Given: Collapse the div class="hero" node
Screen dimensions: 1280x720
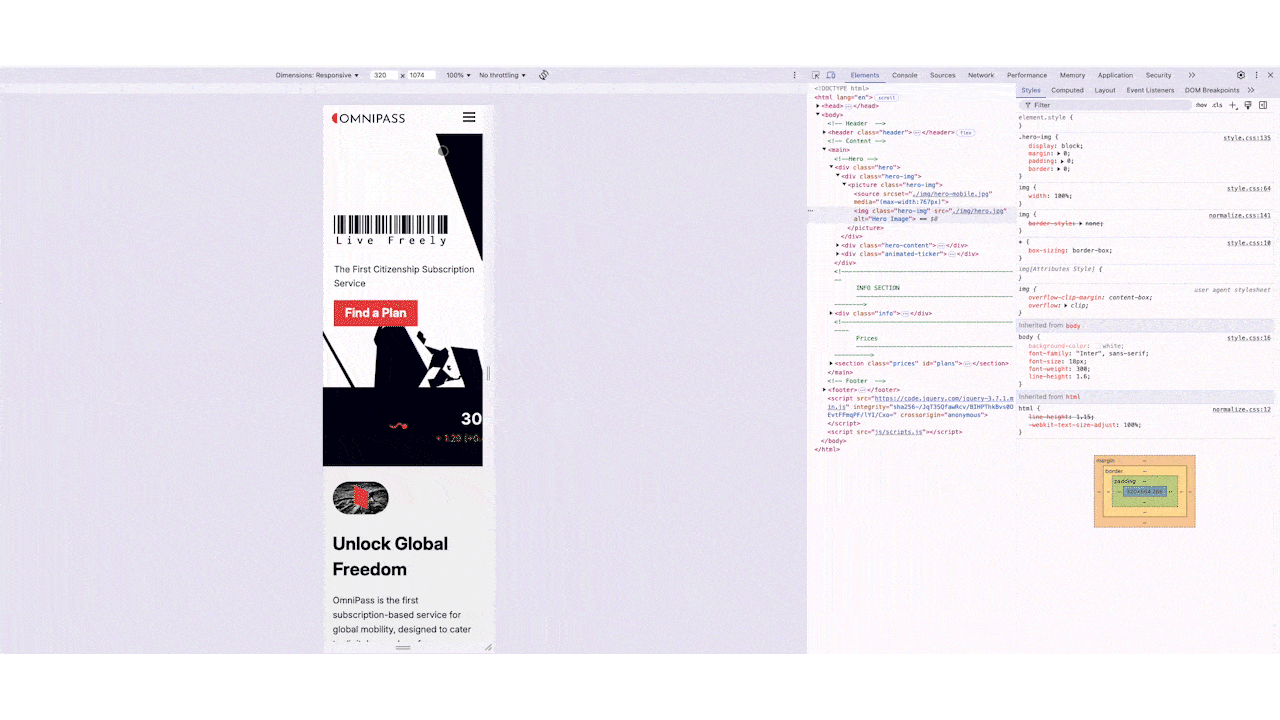Looking at the screenshot, I should (831, 167).
